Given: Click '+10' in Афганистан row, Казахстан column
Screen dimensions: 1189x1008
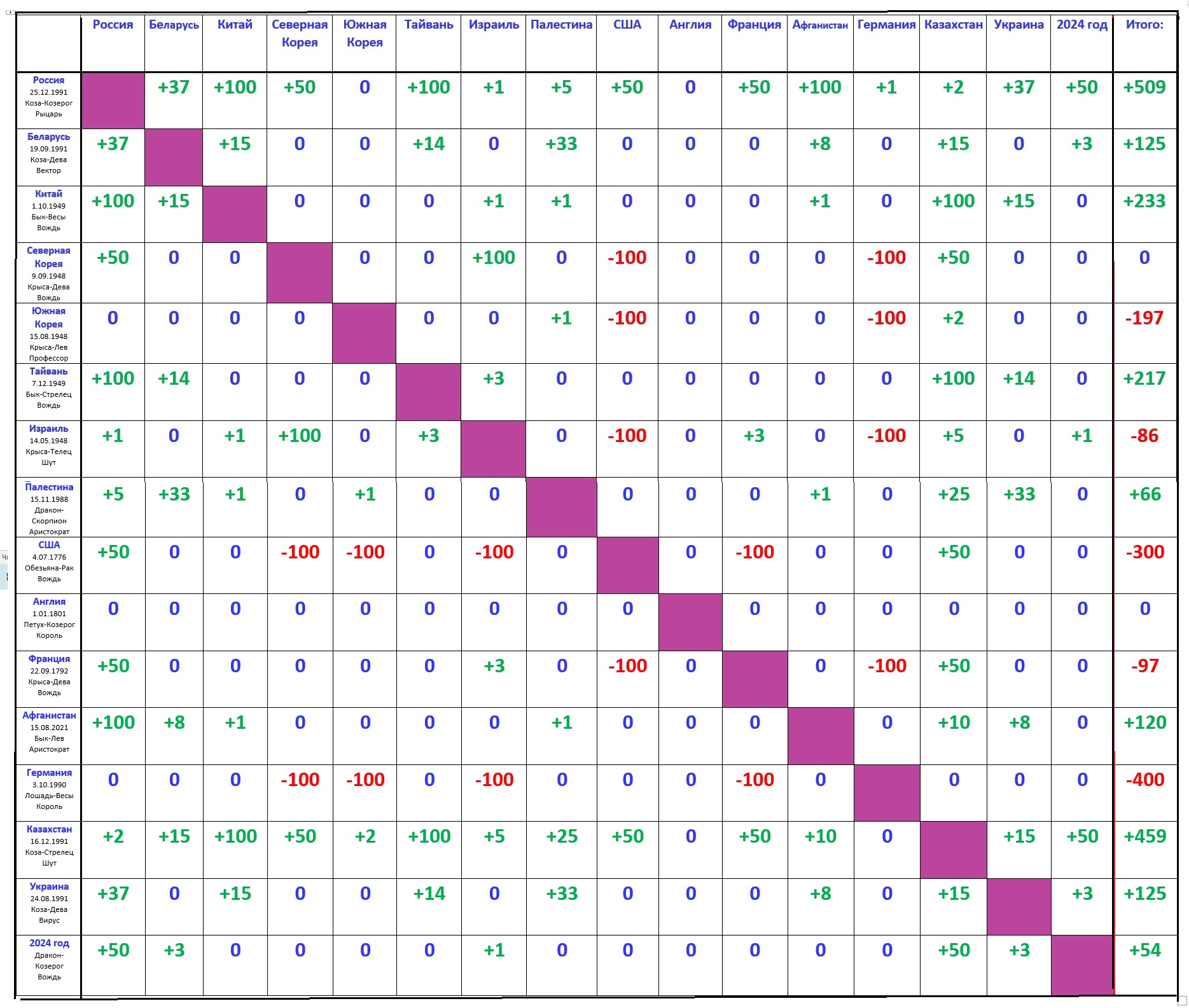Looking at the screenshot, I should (954, 722).
